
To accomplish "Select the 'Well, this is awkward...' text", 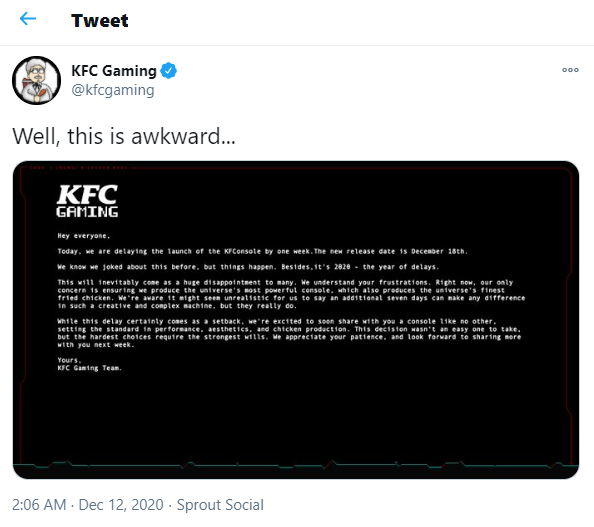I will 124,136.
